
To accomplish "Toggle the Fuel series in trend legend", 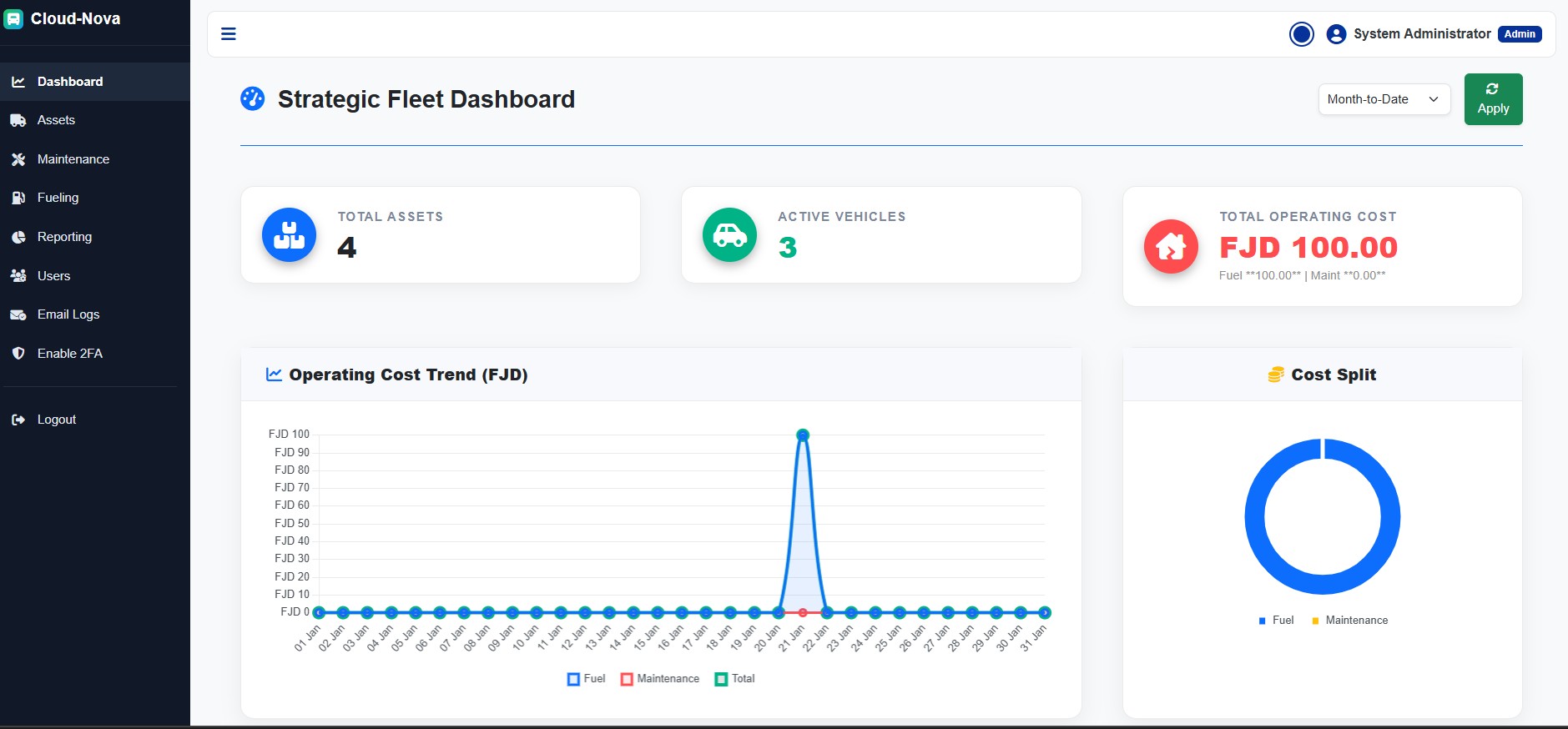I will coord(586,679).
